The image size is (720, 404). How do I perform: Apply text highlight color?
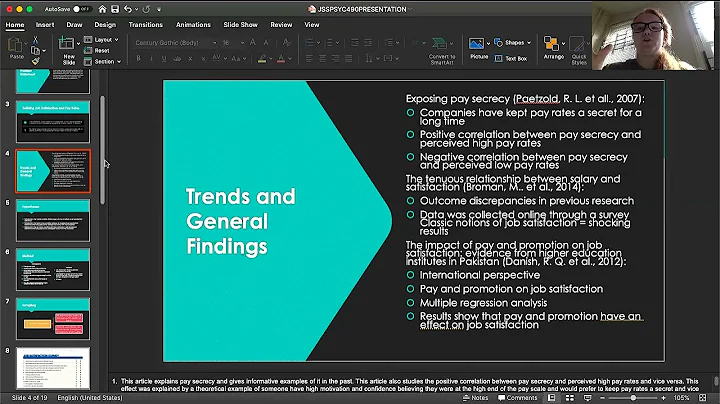(262, 59)
